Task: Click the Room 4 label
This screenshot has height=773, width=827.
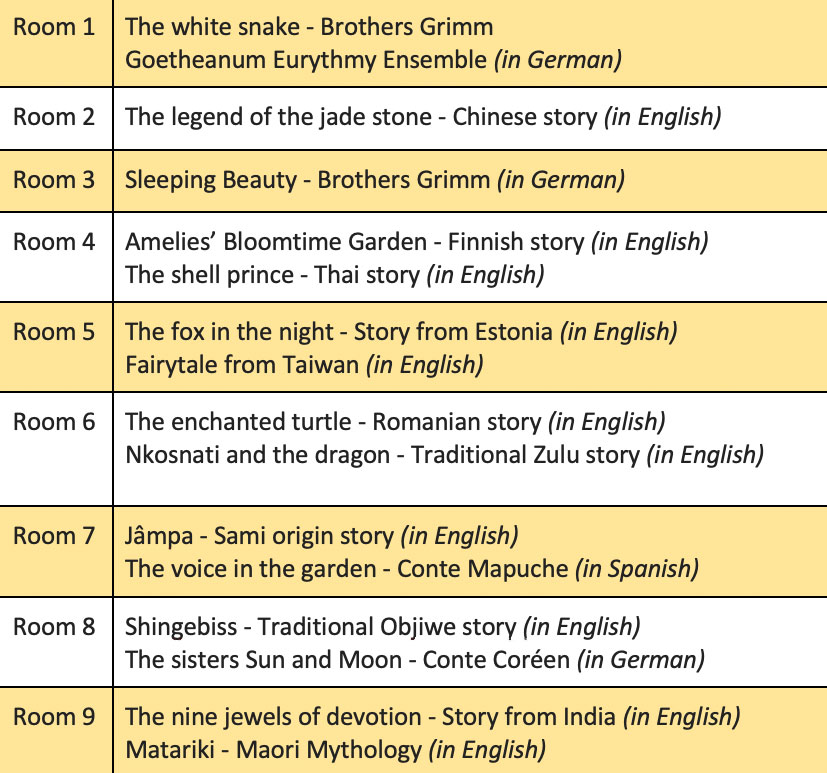Action: pyautogui.click(x=54, y=242)
